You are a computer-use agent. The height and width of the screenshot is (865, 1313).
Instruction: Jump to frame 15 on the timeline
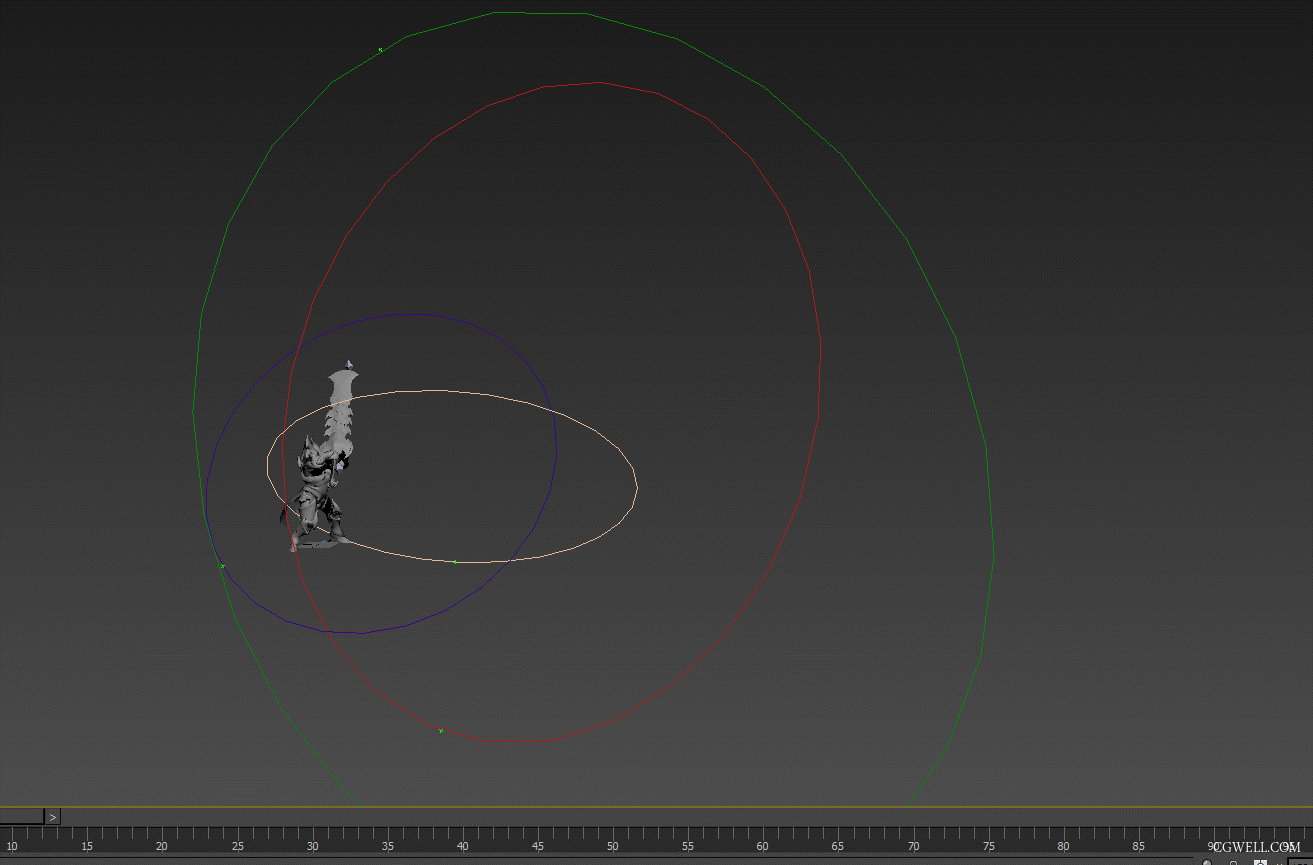(87, 846)
